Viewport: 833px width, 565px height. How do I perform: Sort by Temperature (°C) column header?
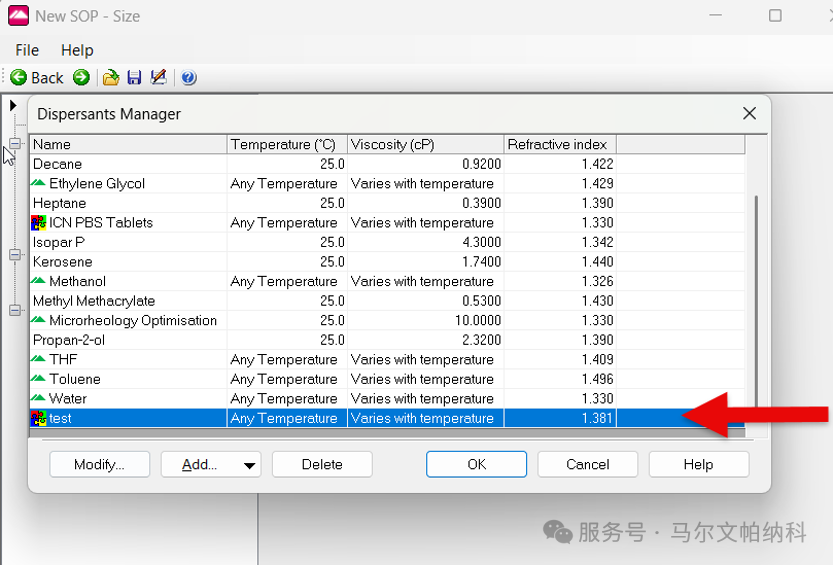point(287,144)
